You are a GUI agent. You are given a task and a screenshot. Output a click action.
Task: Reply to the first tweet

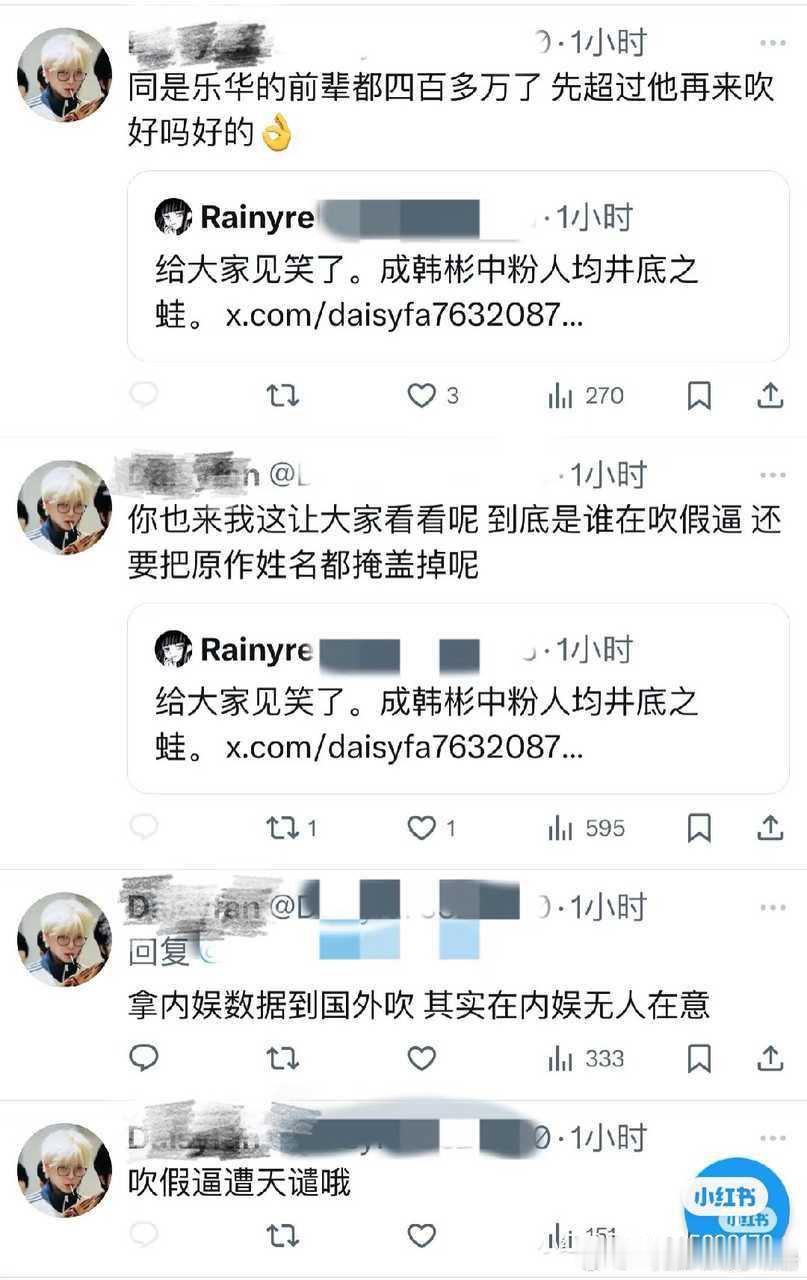144,396
